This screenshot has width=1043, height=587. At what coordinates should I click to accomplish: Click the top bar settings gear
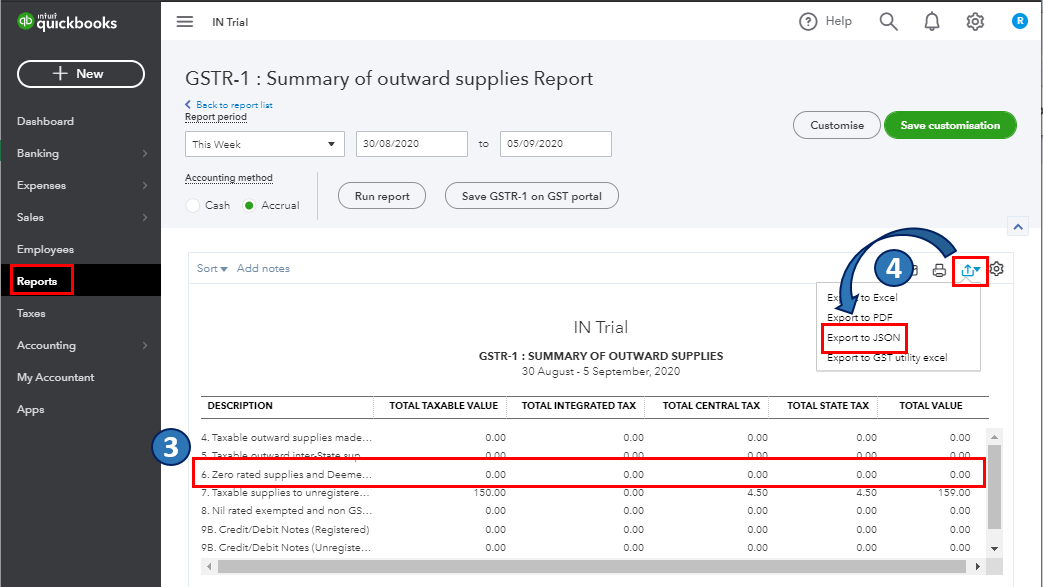pyautogui.click(x=975, y=22)
